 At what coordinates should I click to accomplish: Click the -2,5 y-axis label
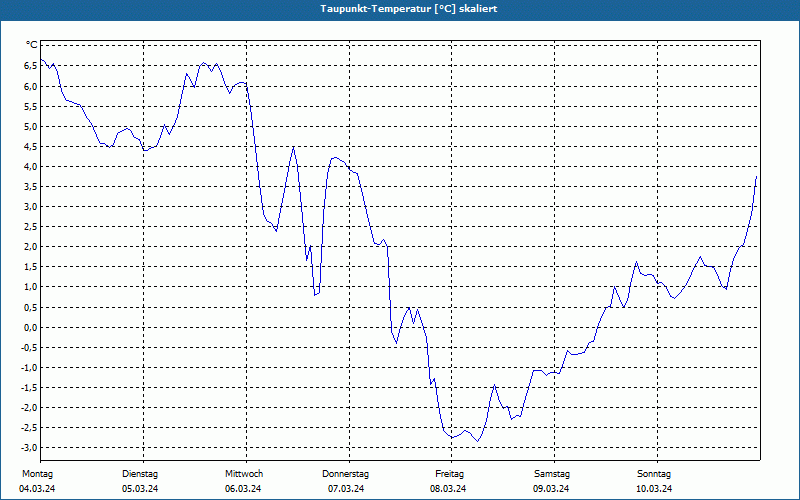pos(29,428)
